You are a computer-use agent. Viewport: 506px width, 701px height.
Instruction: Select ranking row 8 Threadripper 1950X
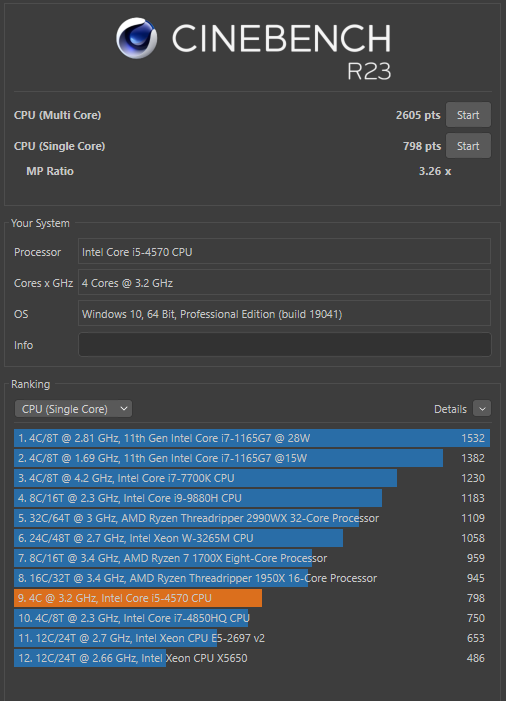coord(252,578)
